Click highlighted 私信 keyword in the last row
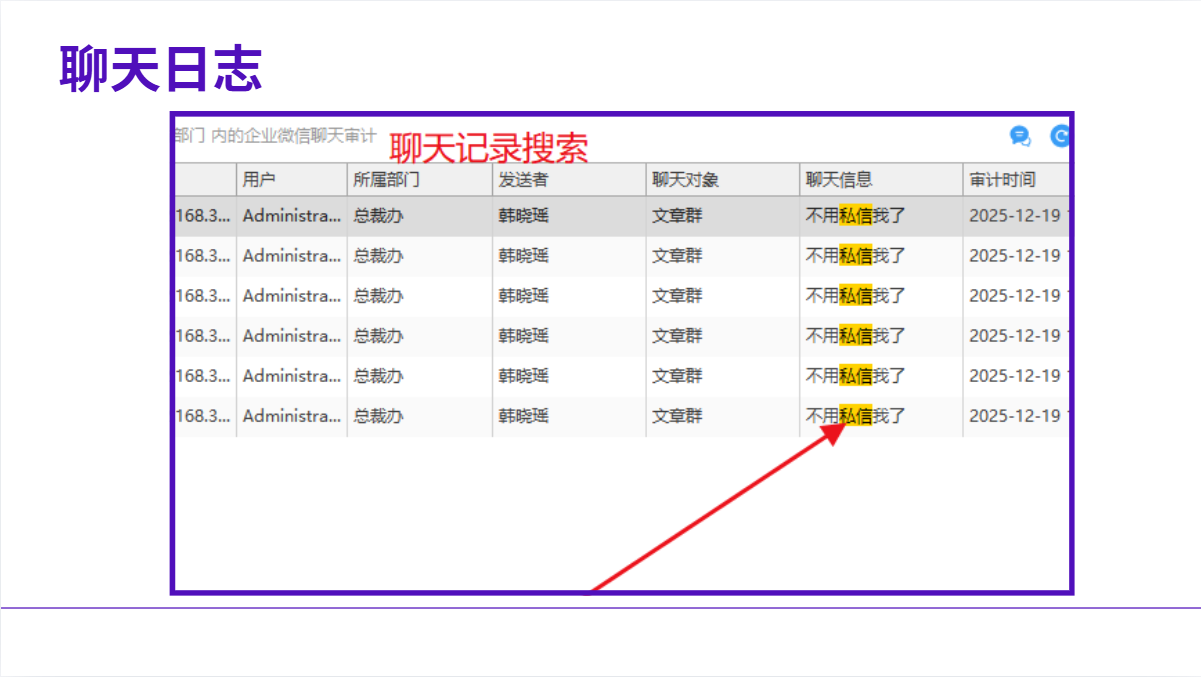The width and height of the screenshot is (1201, 677). pos(855,416)
